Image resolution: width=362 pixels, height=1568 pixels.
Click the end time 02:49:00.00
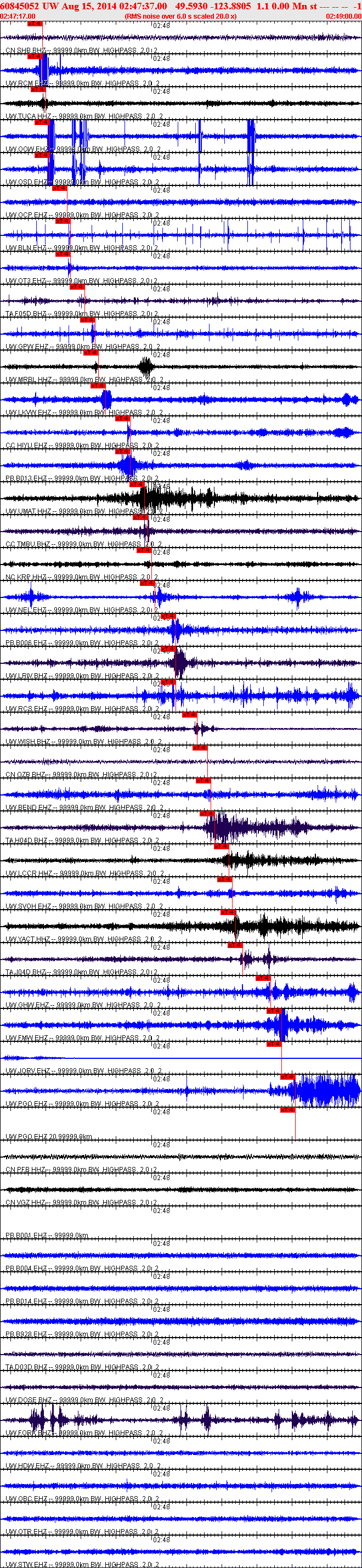coord(344,16)
